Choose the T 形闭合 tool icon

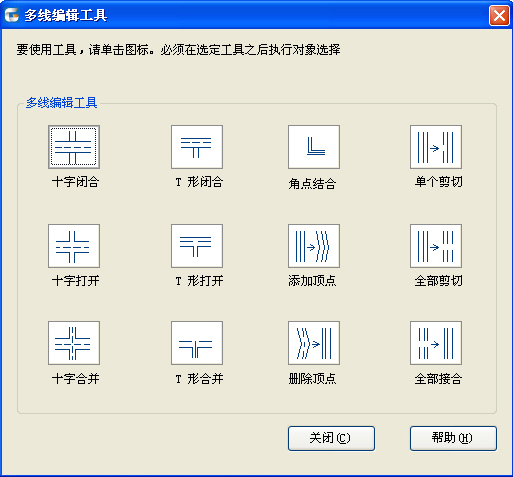point(197,147)
